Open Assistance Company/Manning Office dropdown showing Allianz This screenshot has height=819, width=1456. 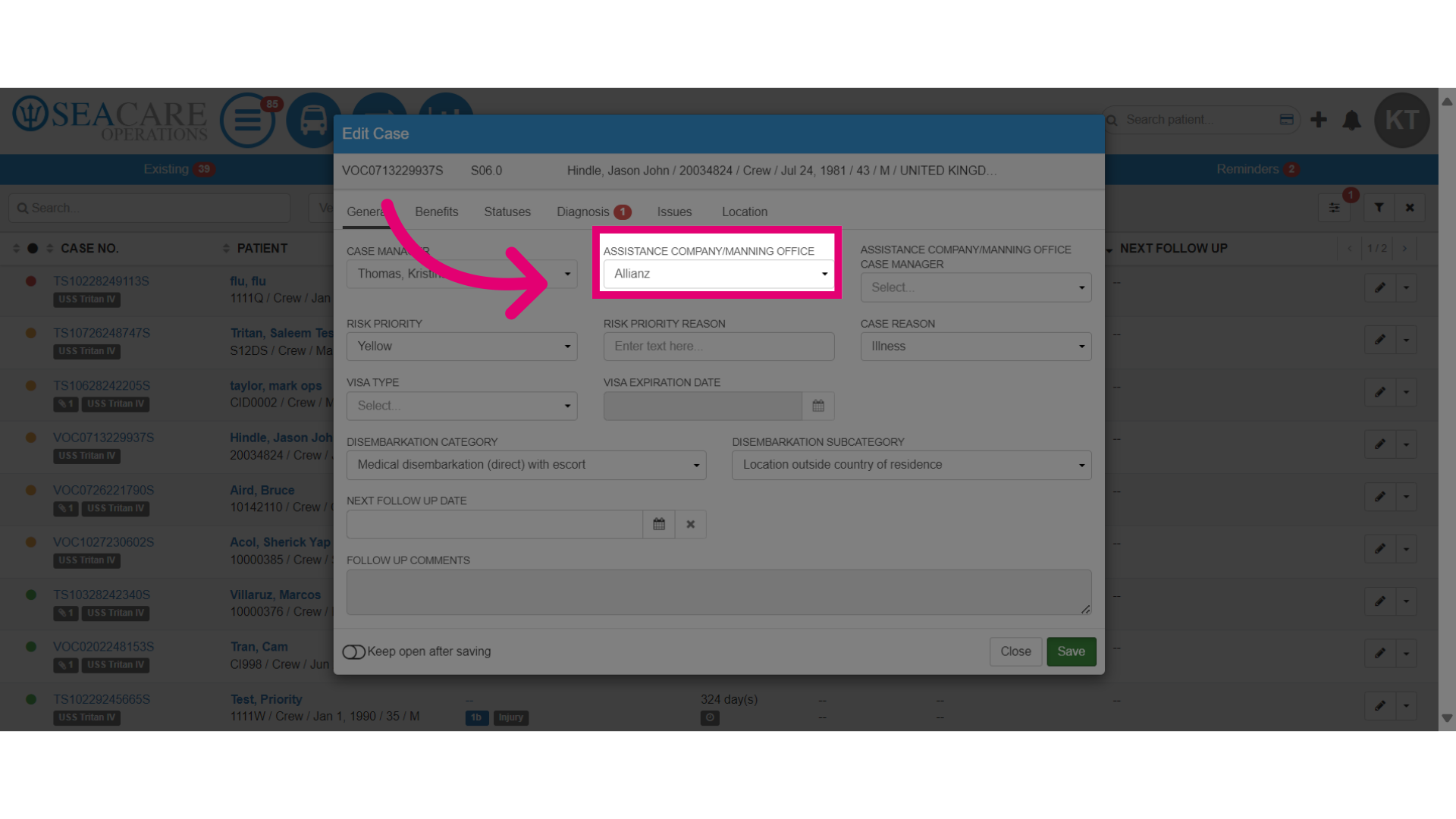pos(718,274)
